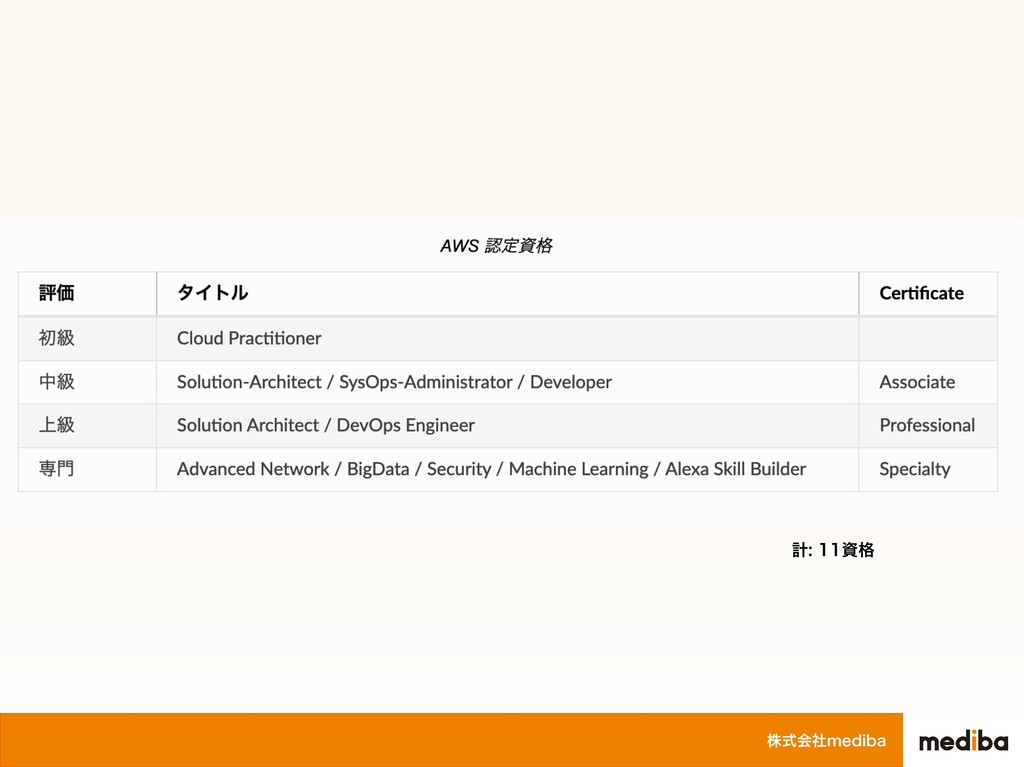1024x767 pixels.
Task: Click the 計: 11資格 total text
Action: tap(833, 550)
